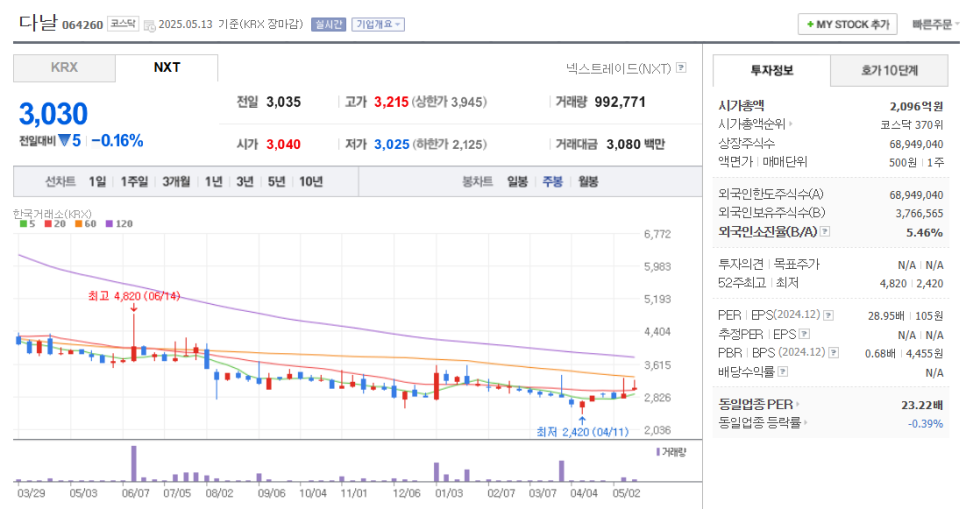966x509 pixels.
Task: Select the 1일 line chart period
Action: (97, 182)
